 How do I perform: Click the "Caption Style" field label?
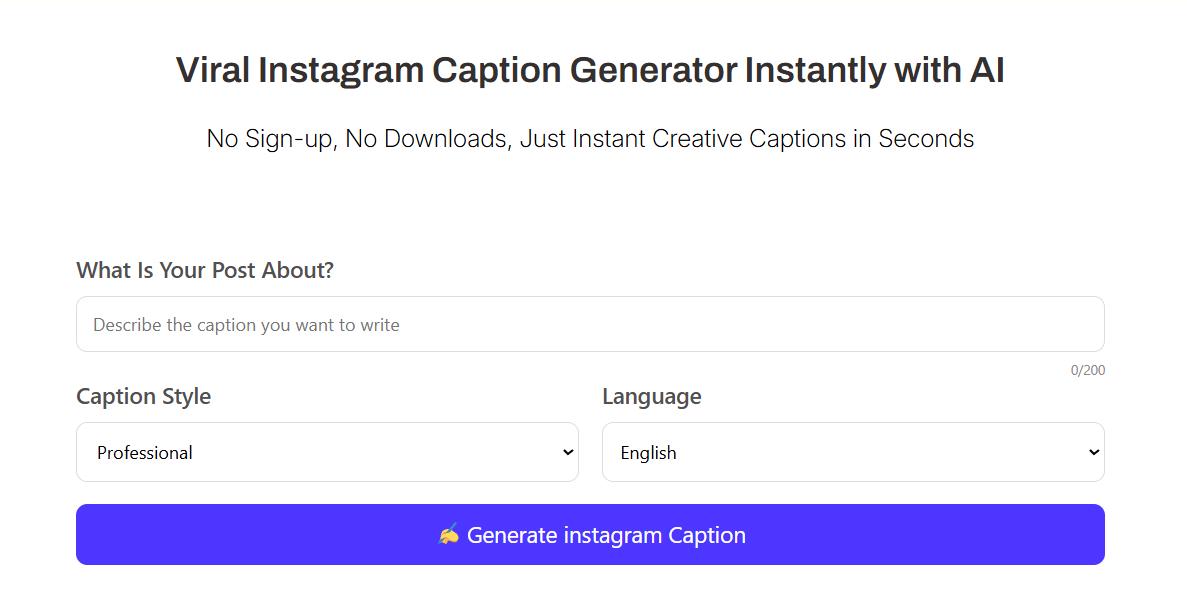coord(144,396)
